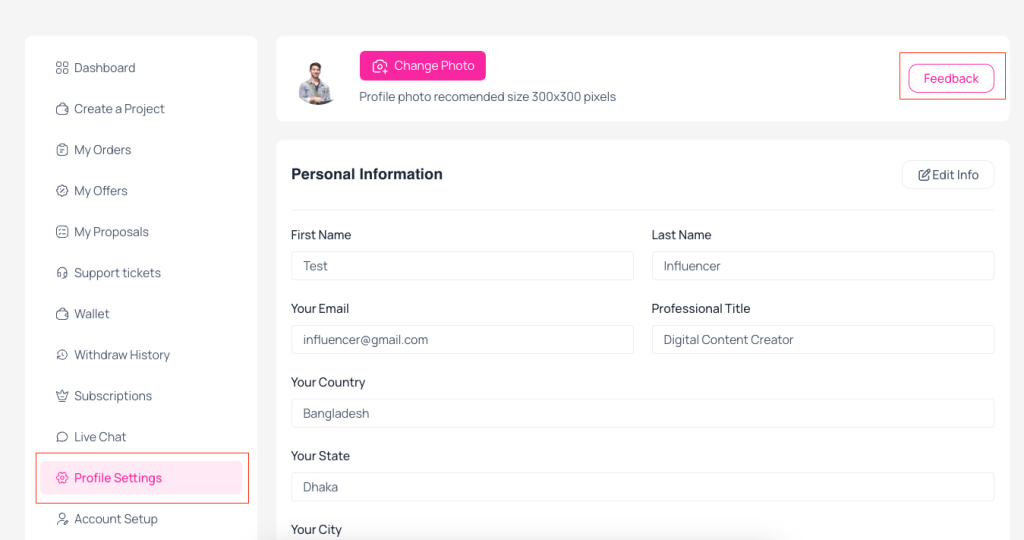Select Profile Settings in sidebar
Screen dimensions: 1024x540
coord(117,478)
